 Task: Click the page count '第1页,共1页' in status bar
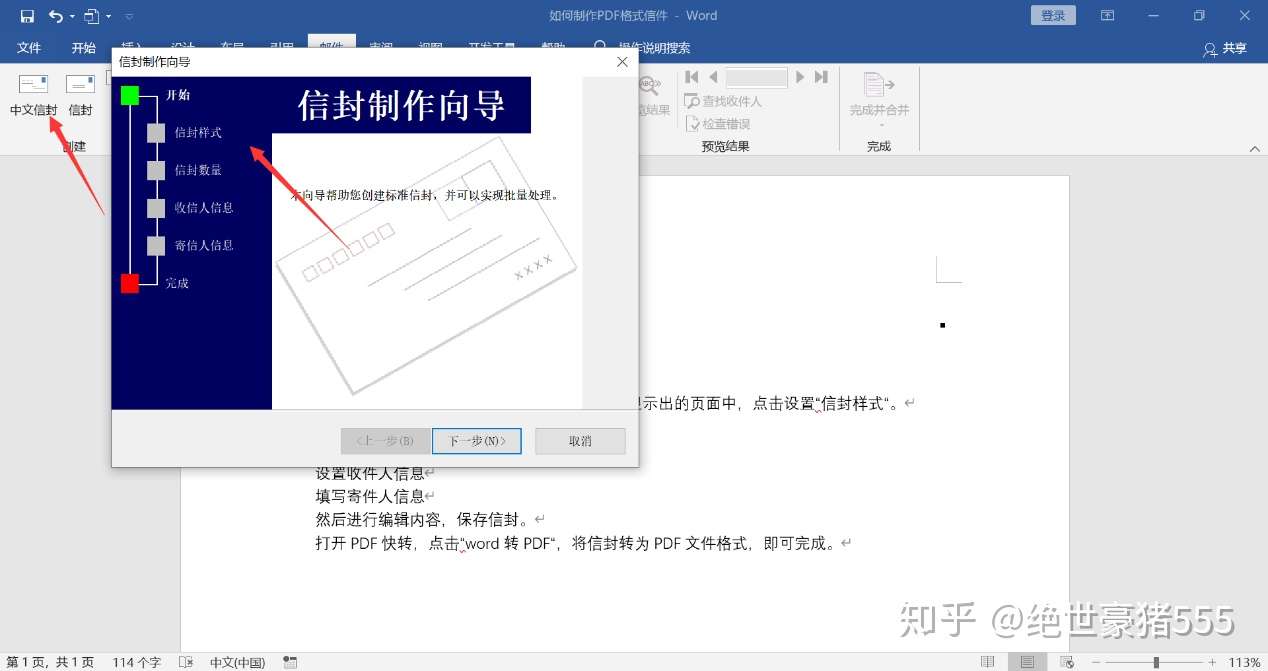point(50,662)
